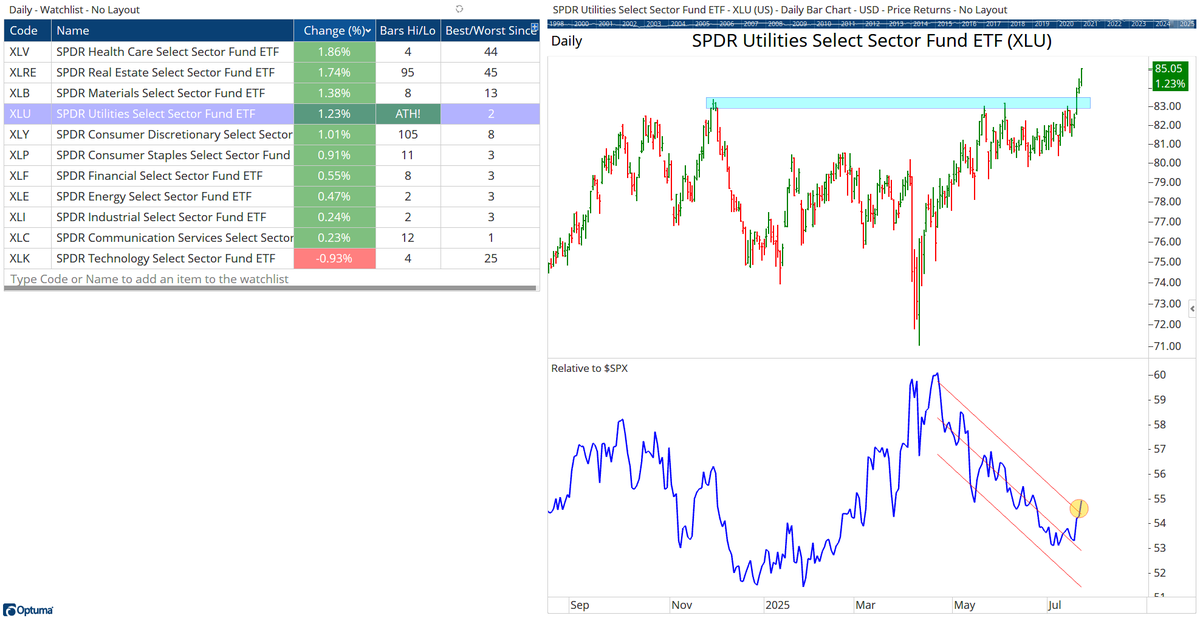1200x618 pixels.
Task: Select the XLE Energy row
Action: [x=271, y=196]
